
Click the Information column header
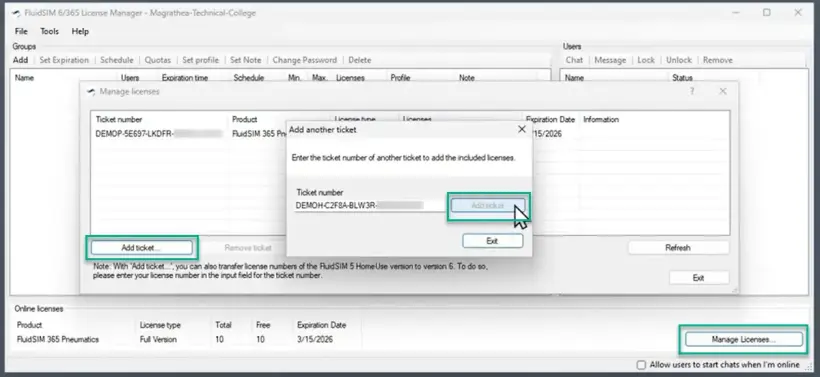click(601, 120)
